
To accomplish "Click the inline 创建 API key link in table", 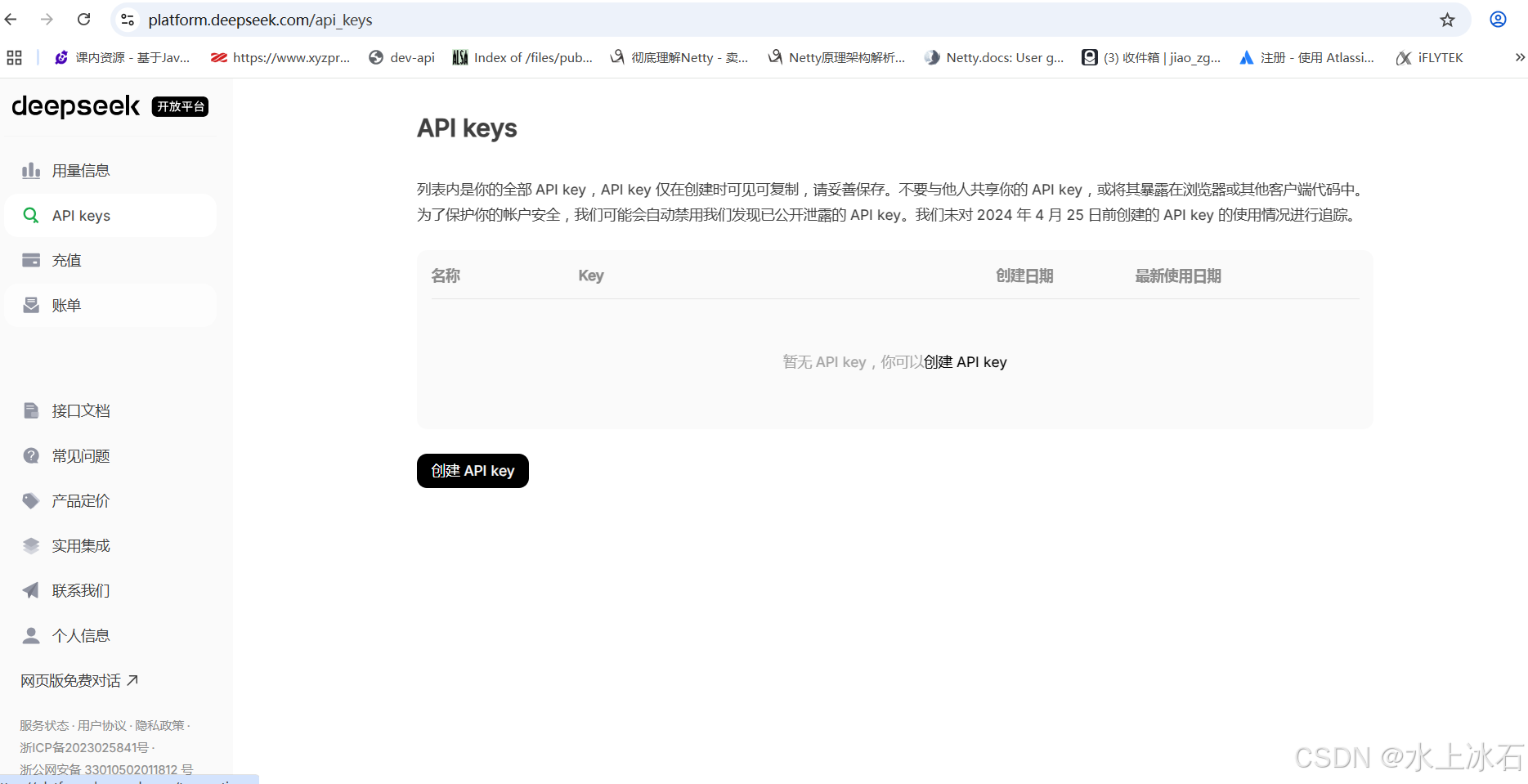I will 966,362.
